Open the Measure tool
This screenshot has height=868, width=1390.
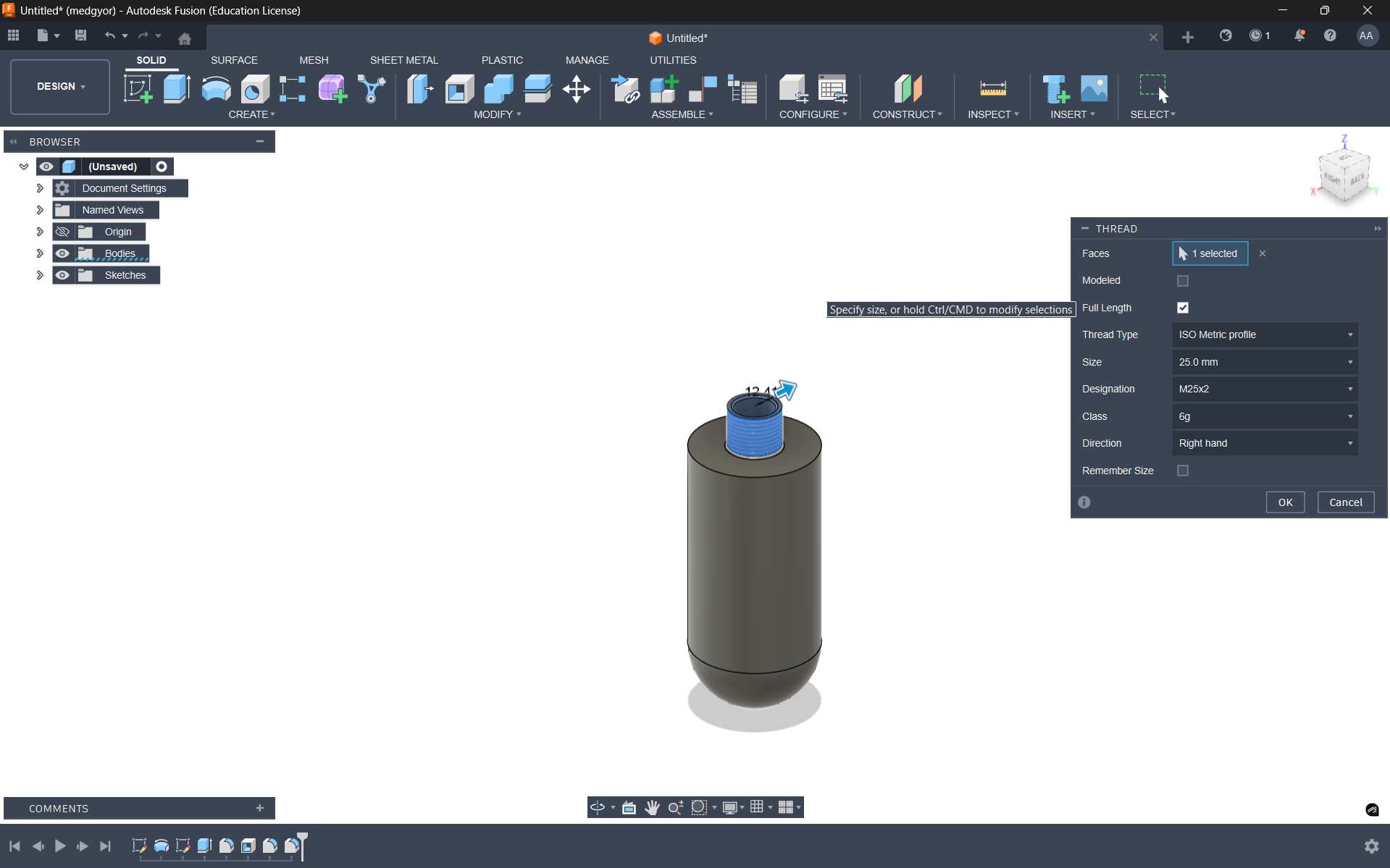pos(992,89)
